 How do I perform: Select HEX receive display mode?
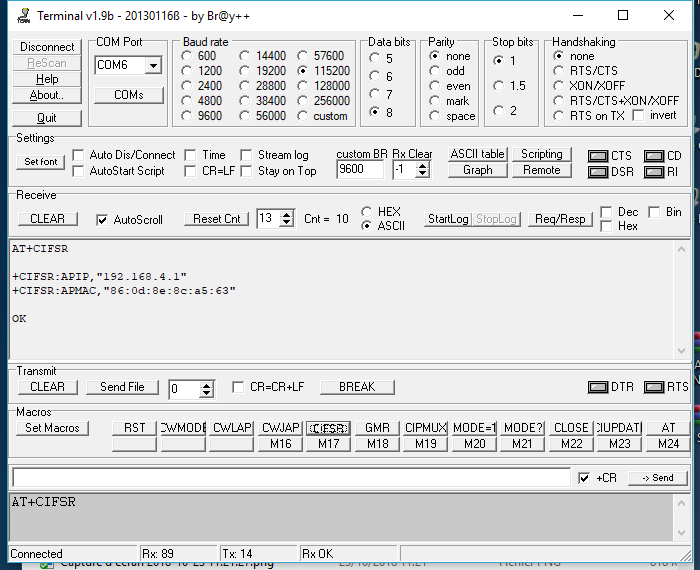(x=367, y=211)
